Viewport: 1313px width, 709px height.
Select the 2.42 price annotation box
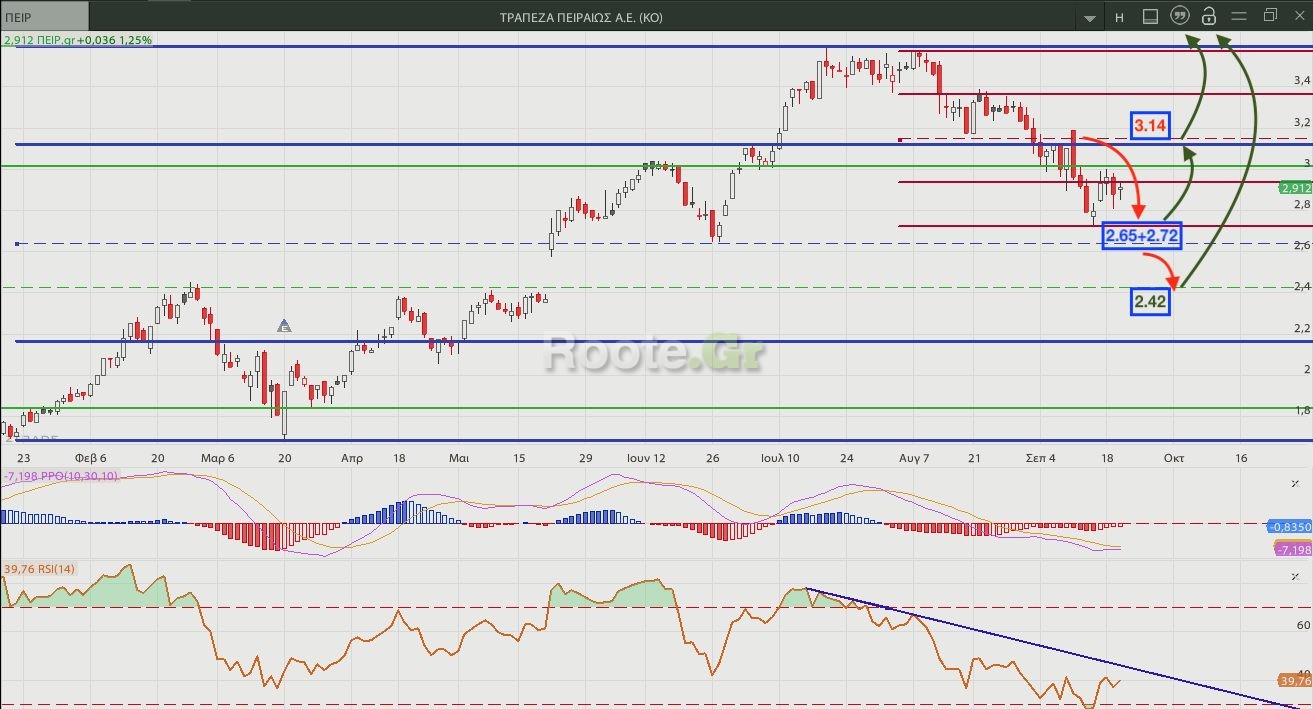click(1150, 301)
